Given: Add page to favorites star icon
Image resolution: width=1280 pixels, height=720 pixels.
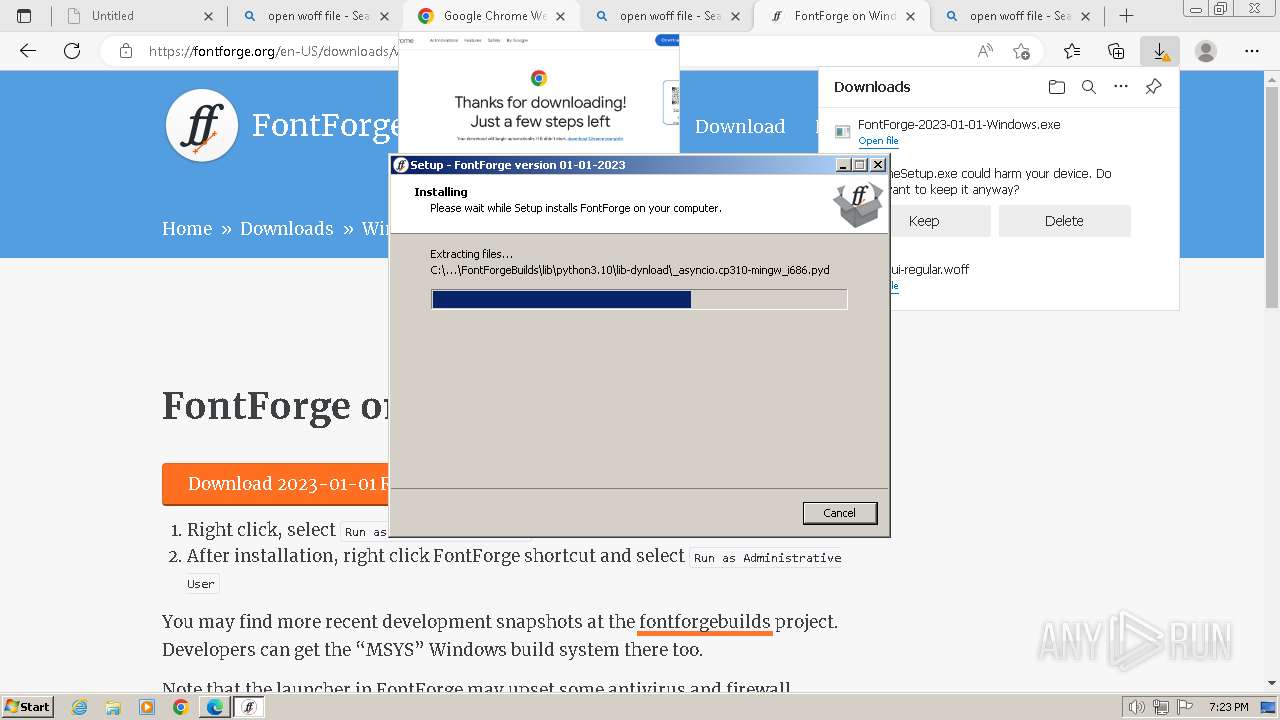Looking at the screenshot, I should [1021, 51].
